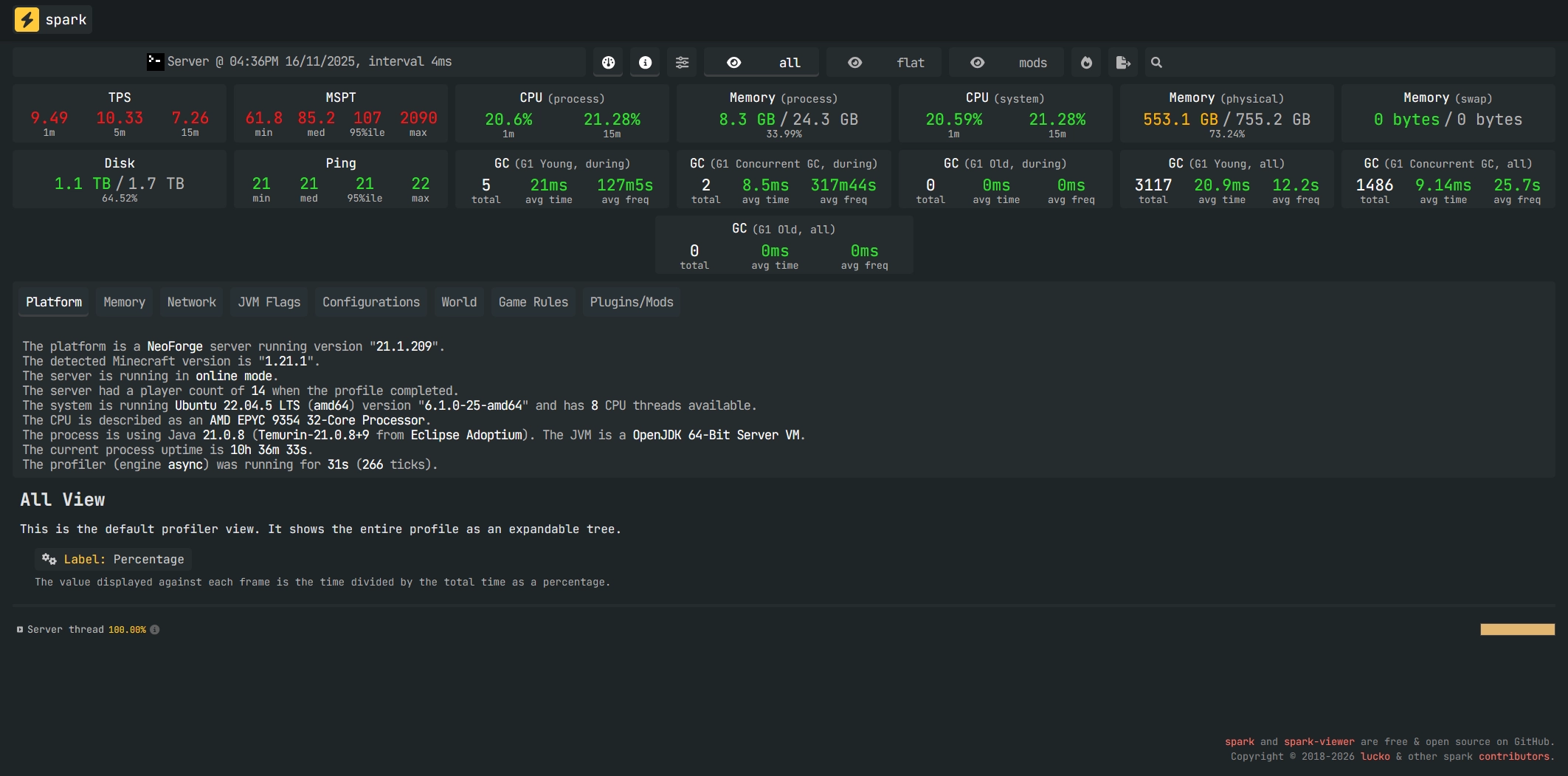Open the view options sliders icon
The width and height of the screenshot is (1568, 776).
682,63
